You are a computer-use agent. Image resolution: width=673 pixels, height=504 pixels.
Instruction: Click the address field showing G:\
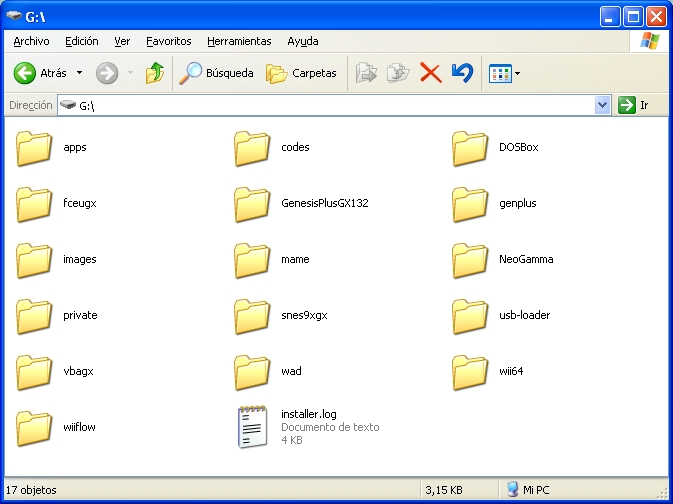click(x=330, y=105)
